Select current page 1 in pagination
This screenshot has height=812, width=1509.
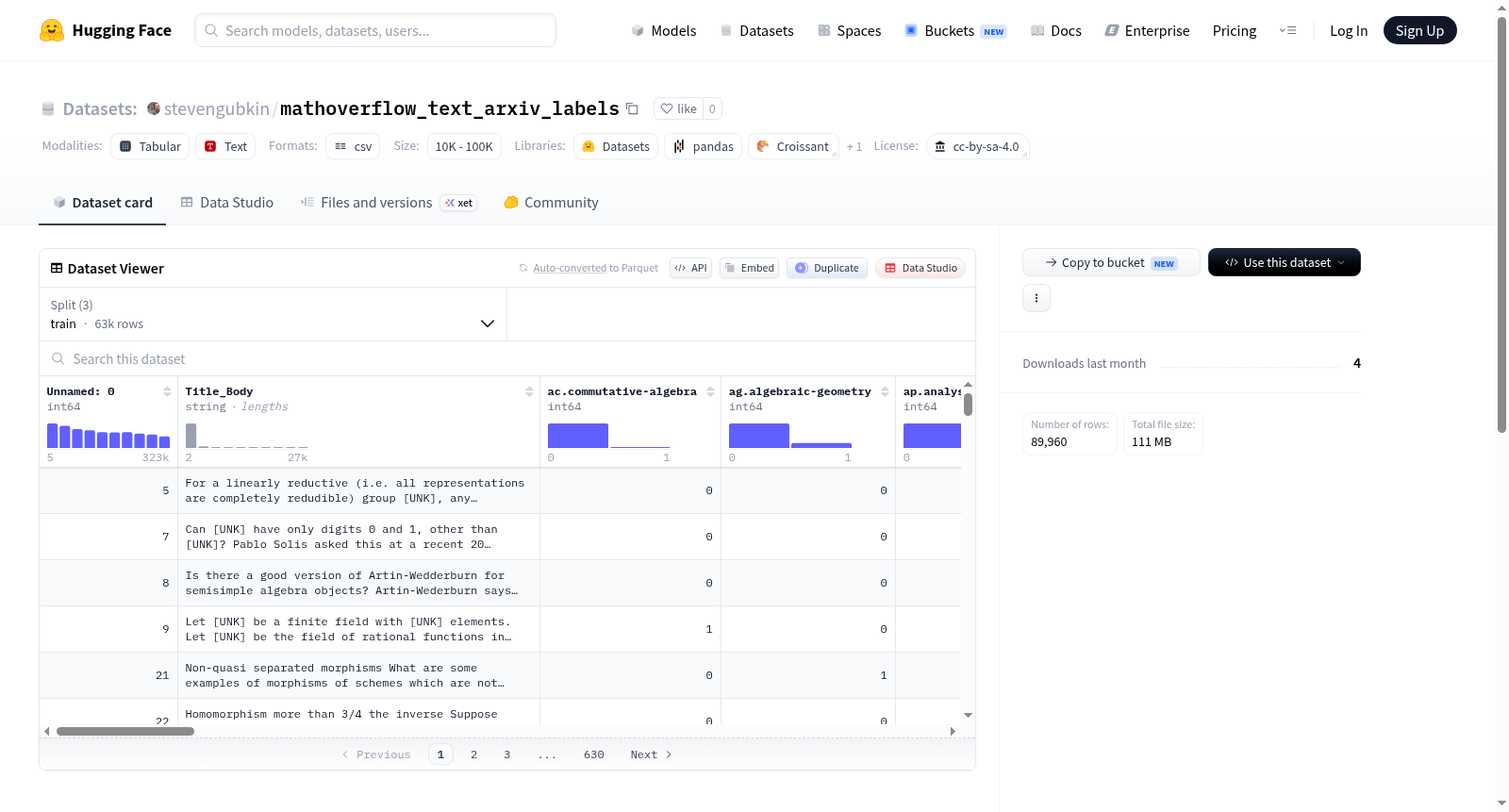pyautogui.click(x=440, y=754)
